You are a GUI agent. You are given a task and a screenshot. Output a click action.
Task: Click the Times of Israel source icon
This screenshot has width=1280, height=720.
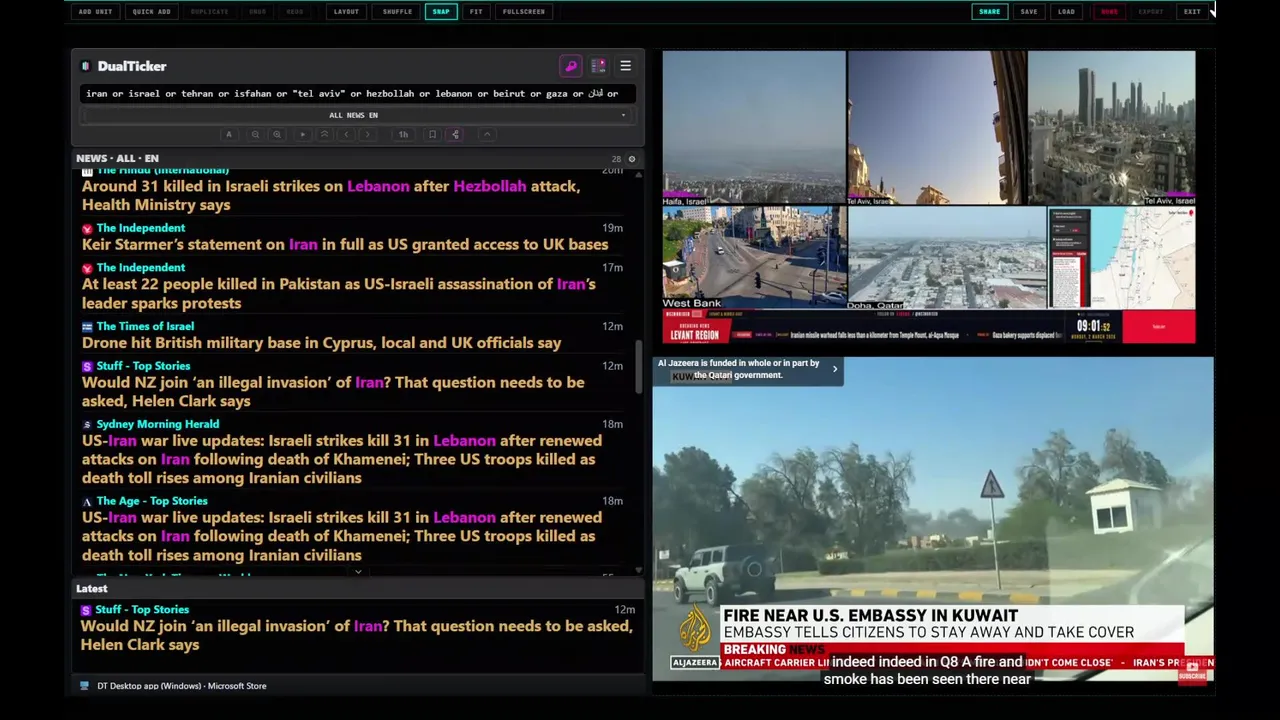point(87,327)
